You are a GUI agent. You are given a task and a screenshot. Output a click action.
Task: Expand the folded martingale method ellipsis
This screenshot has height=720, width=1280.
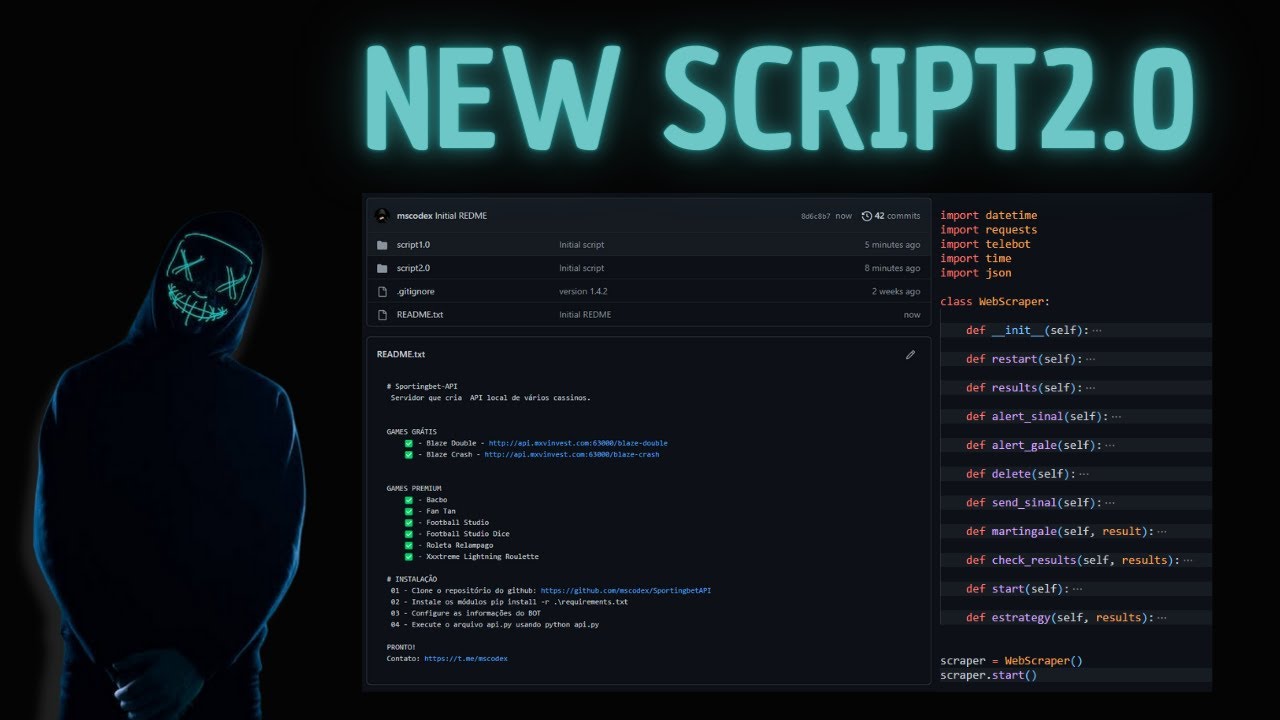(x=1161, y=532)
